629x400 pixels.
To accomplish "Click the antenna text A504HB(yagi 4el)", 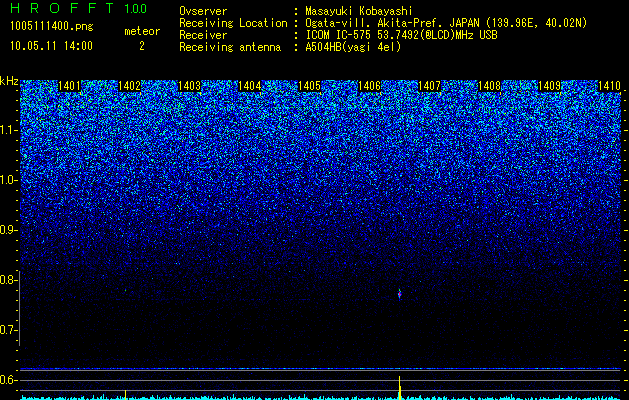I will tap(353, 47).
